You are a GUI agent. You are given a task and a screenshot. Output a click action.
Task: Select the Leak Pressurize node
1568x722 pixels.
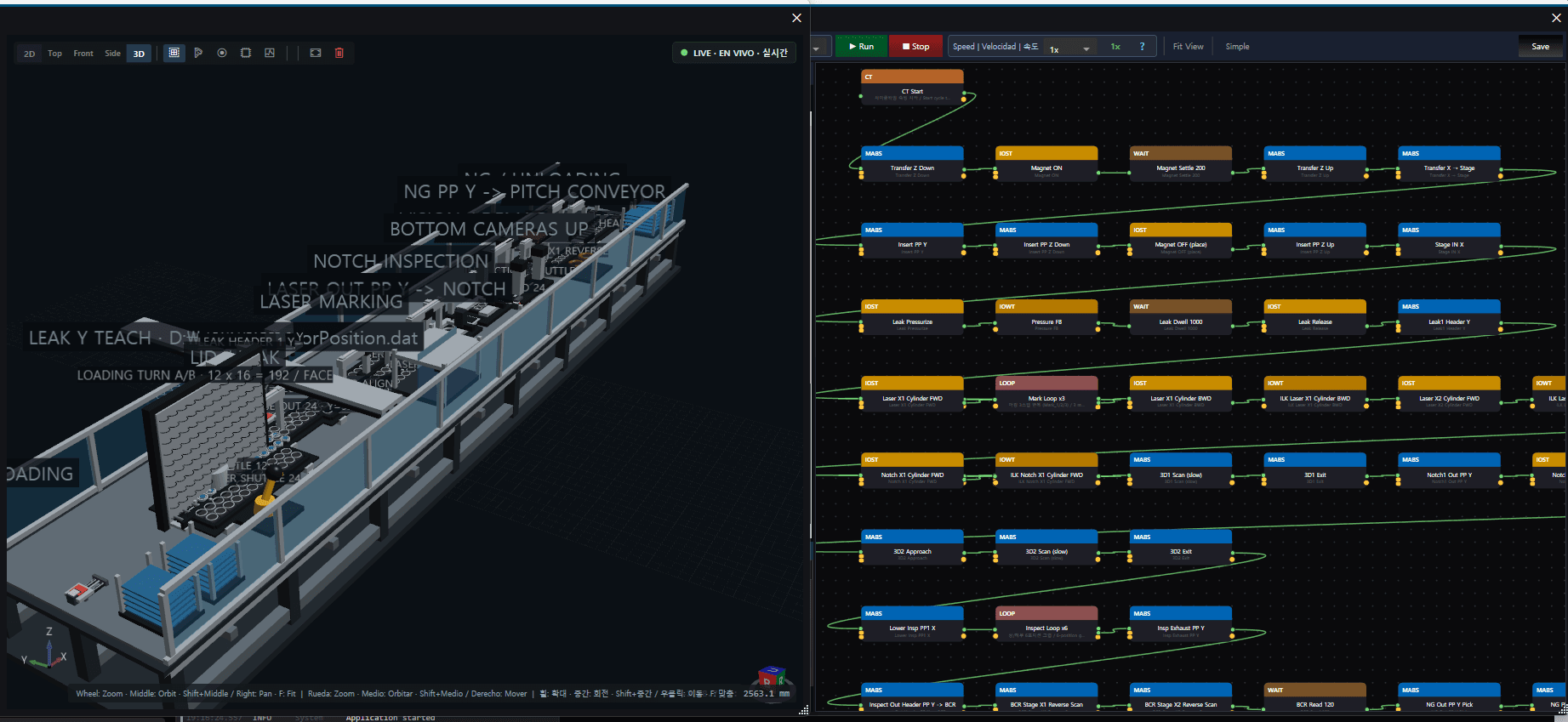coord(912,316)
